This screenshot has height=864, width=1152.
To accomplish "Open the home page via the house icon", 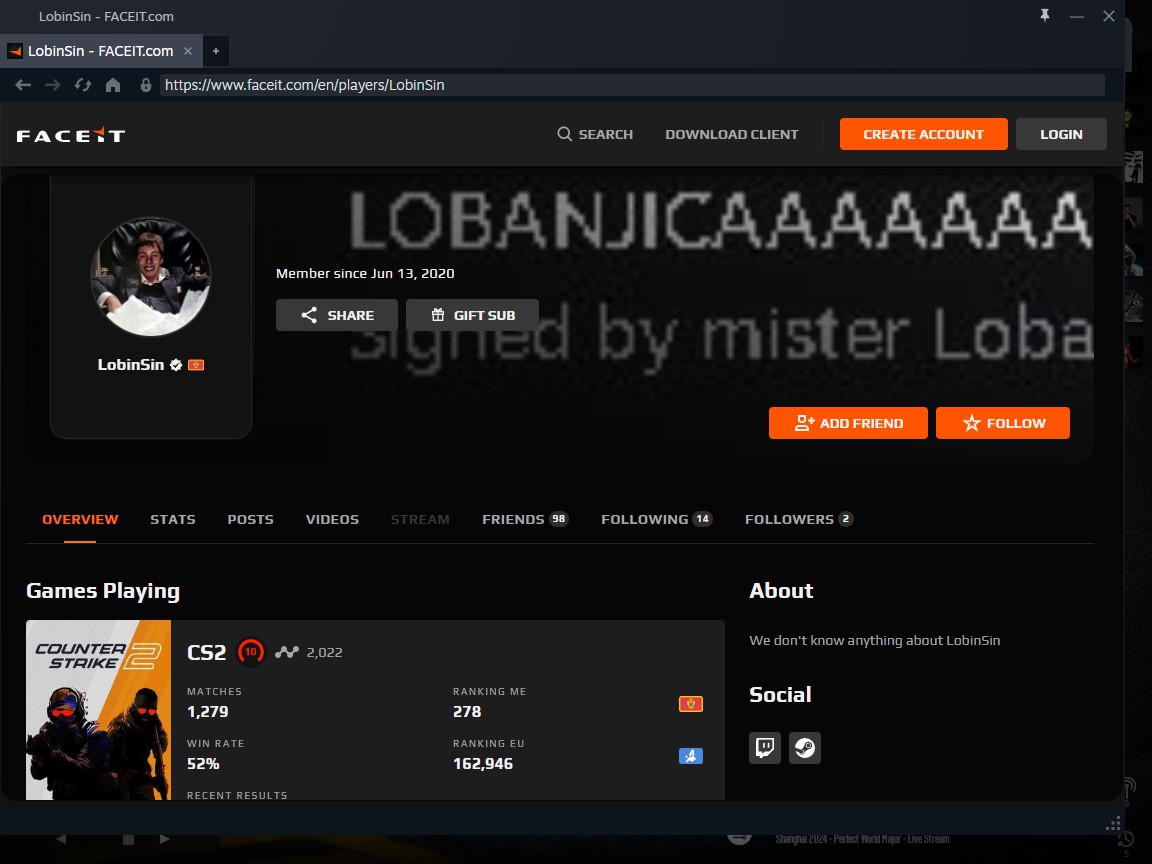I will point(113,85).
